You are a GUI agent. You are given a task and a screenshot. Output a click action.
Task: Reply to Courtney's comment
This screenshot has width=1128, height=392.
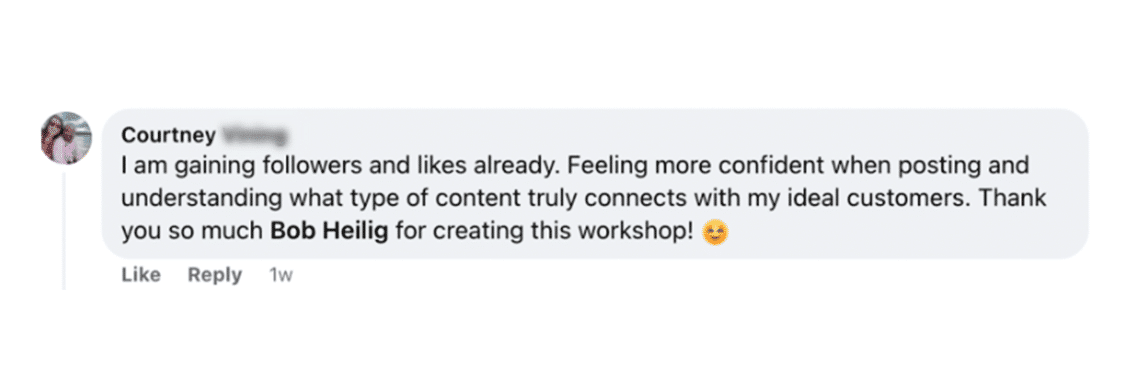214,275
